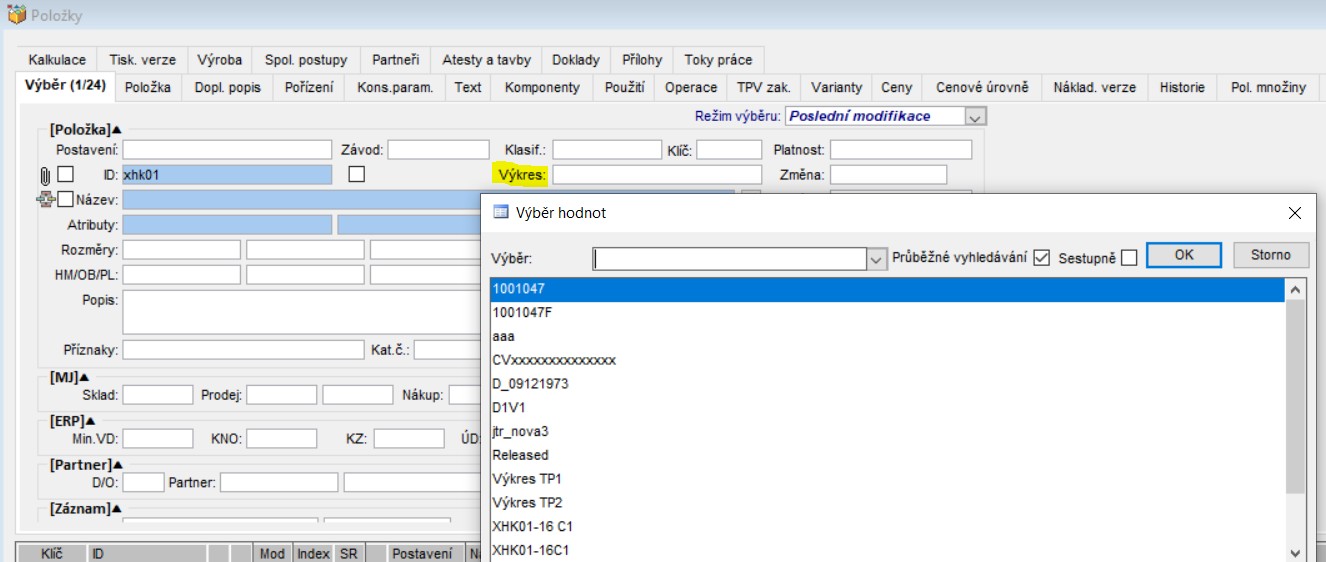Open the Toky práce tab
The width and height of the screenshot is (1326, 562).
click(x=718, y=60)
